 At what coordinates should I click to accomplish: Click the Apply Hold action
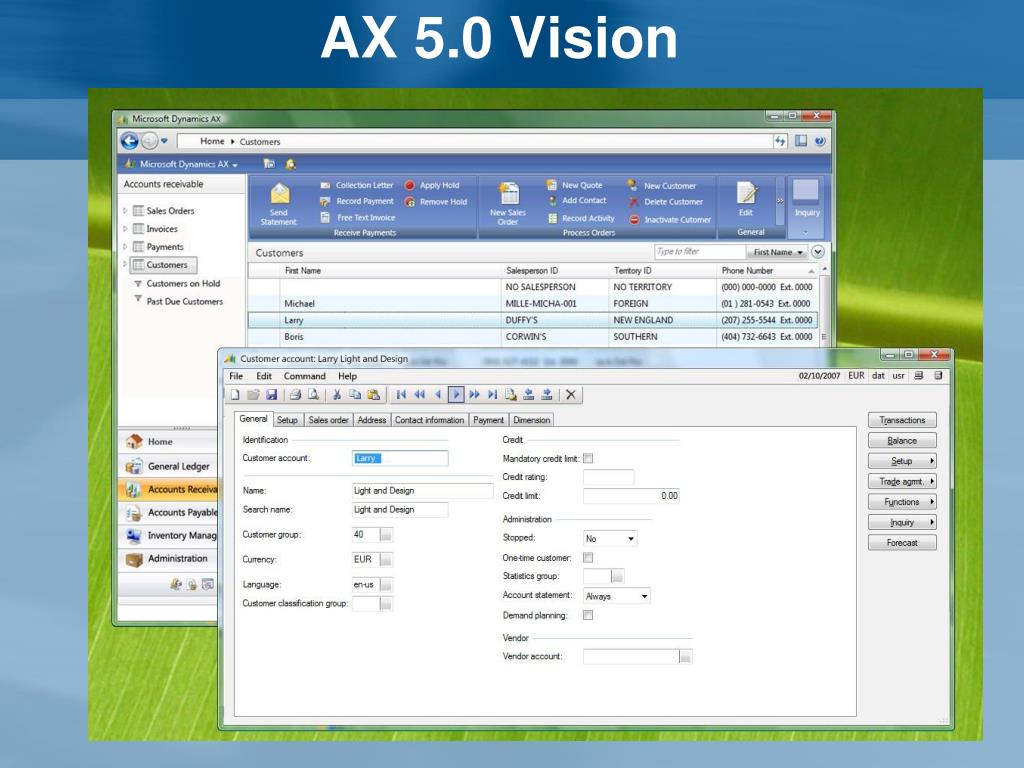tap(432, 185)
